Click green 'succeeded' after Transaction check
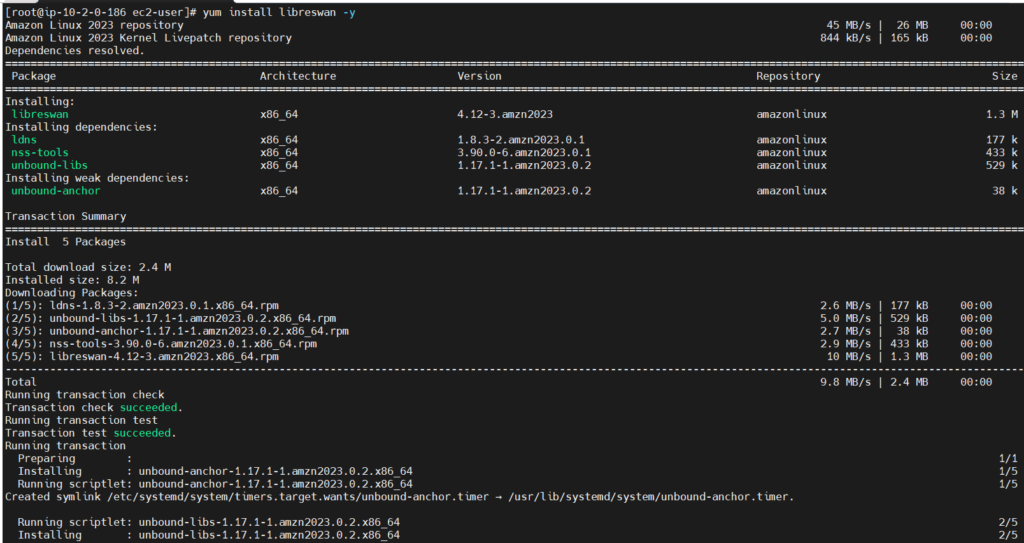 148,407
